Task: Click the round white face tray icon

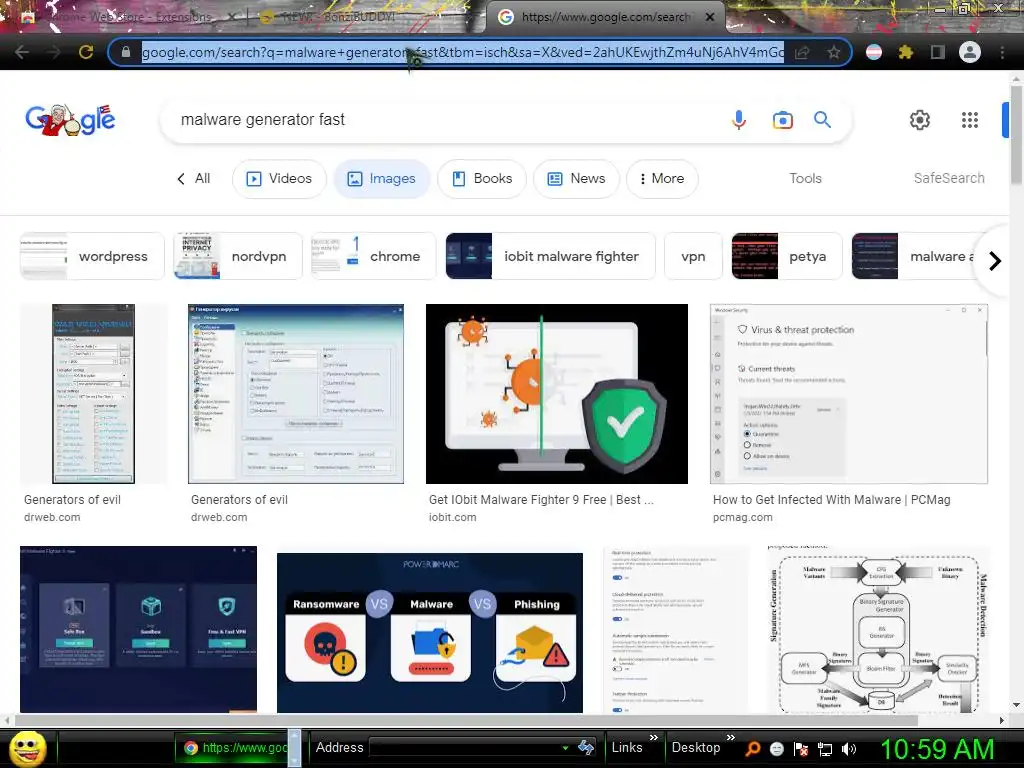Action: point(776,749)
